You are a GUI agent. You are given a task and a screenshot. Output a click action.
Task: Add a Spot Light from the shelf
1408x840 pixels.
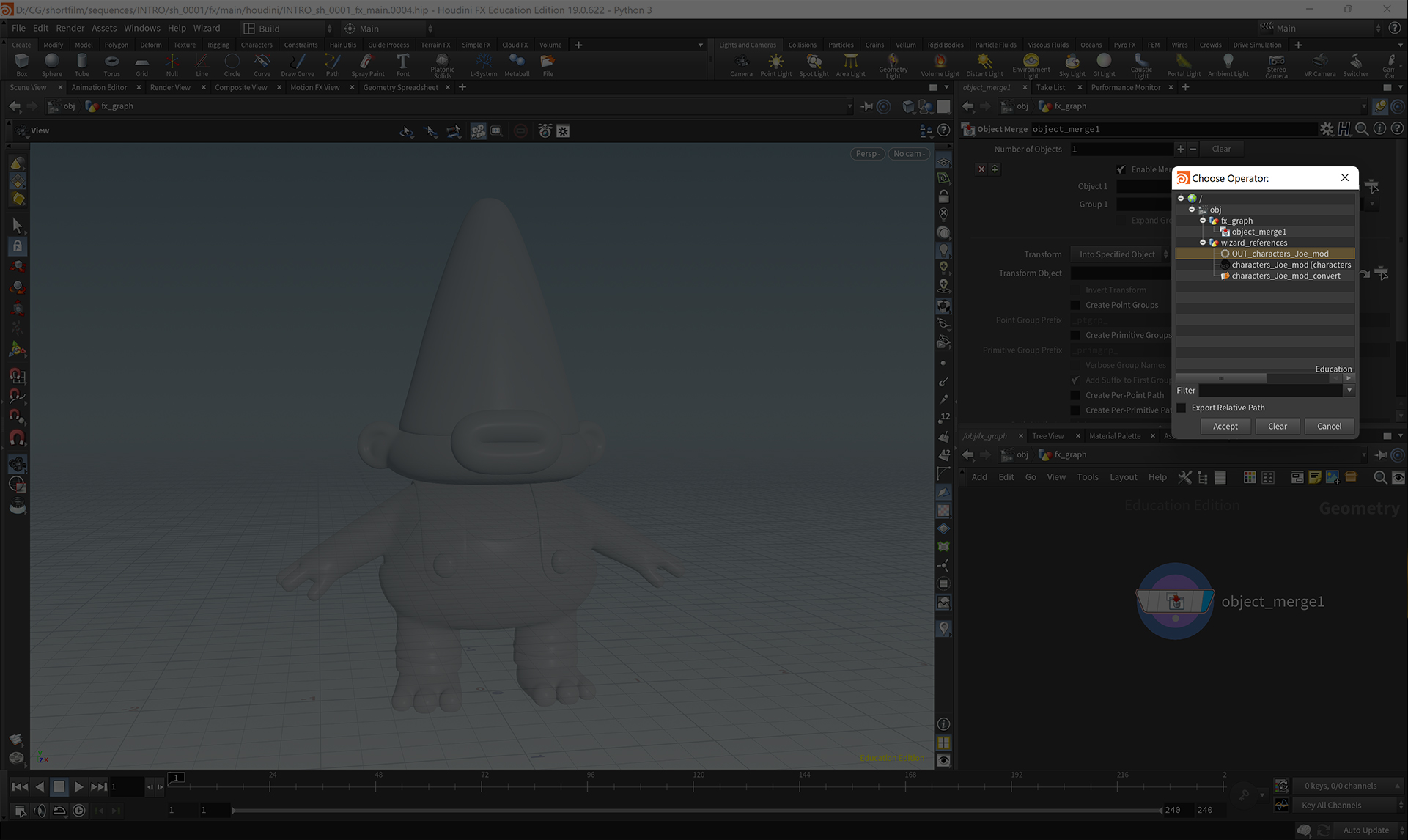pos(814,65)
